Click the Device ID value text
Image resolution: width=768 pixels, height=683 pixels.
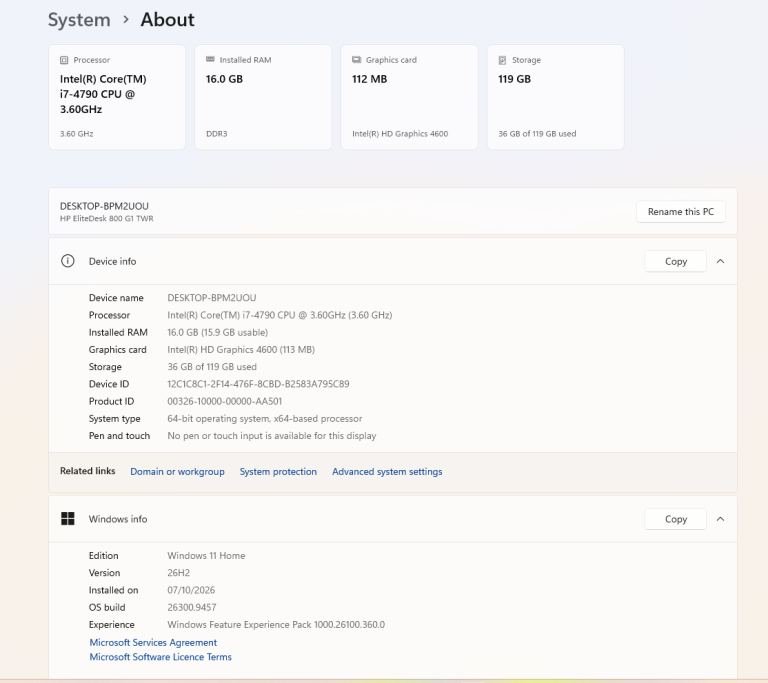[258, 384]
